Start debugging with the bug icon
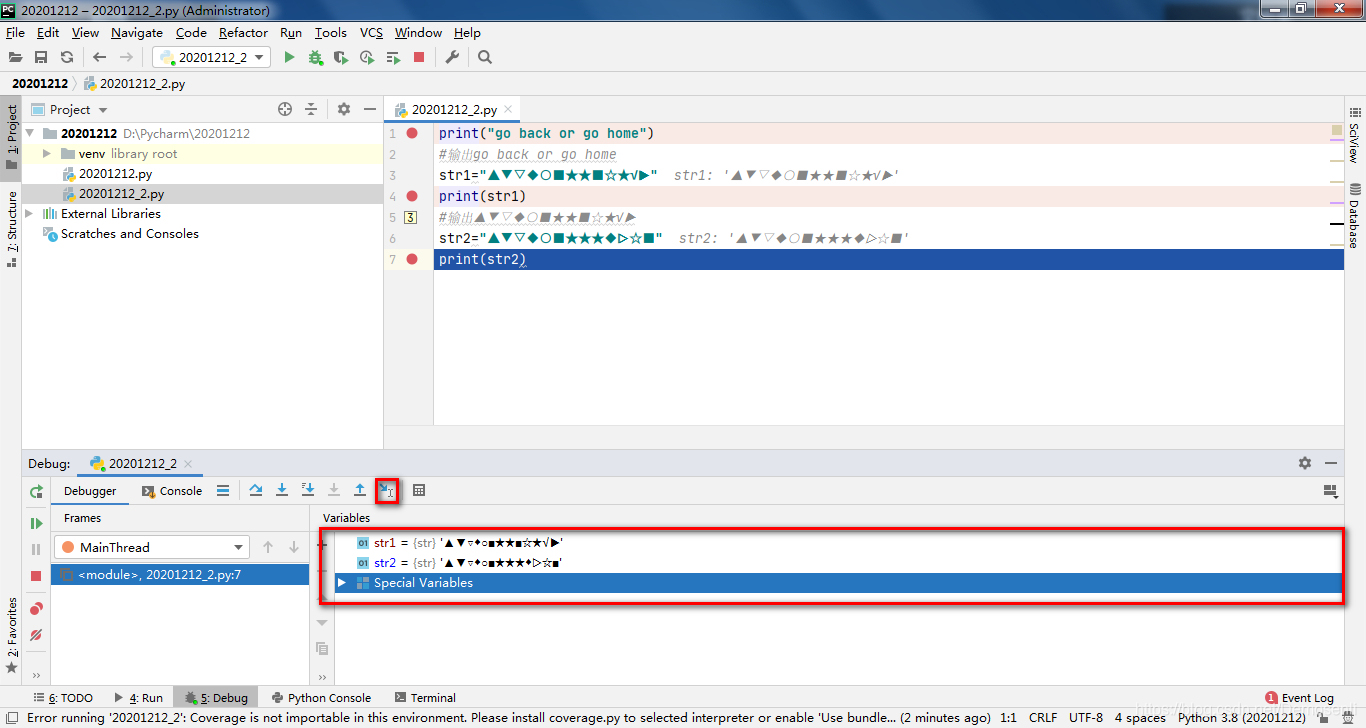The image size is (1366, 728). [x=316, y=58]
